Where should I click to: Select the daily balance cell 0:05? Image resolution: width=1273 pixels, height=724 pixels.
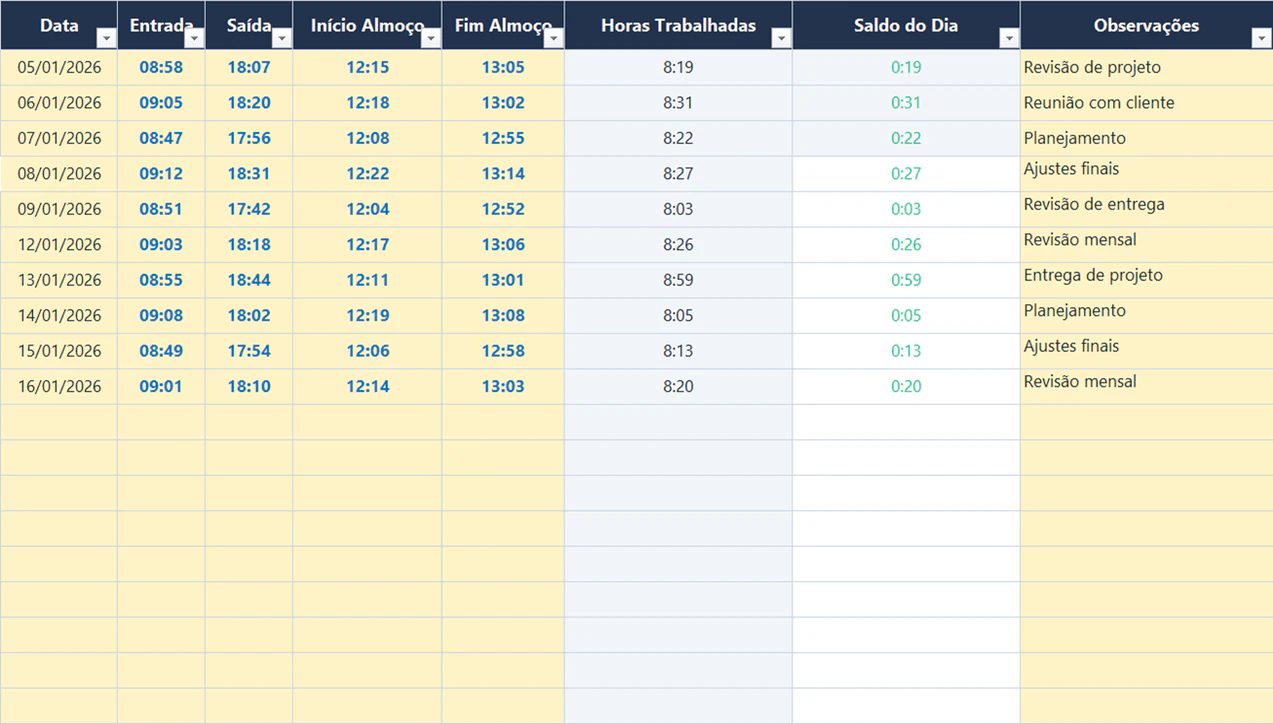tap(906, 315)
